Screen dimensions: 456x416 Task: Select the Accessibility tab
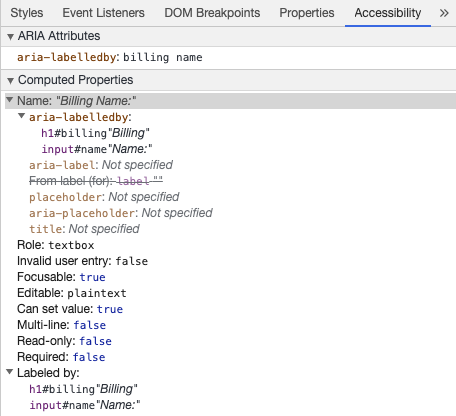coord(388,13)
